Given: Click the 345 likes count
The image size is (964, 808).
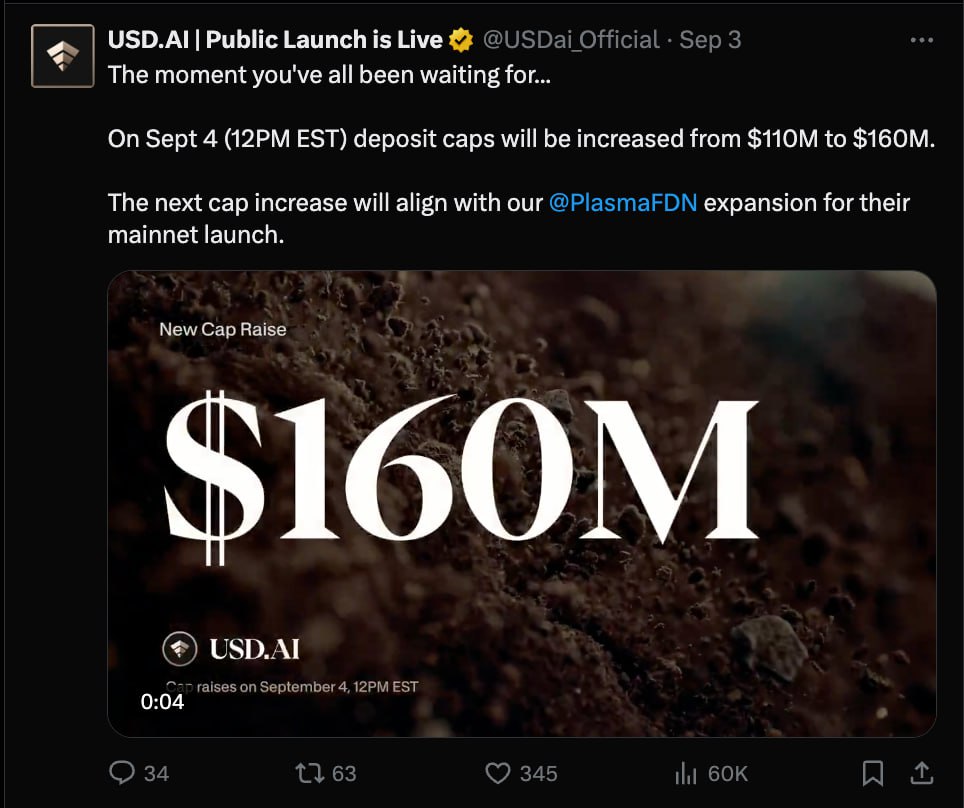Looking at the screenshot, I should point(539,774).
